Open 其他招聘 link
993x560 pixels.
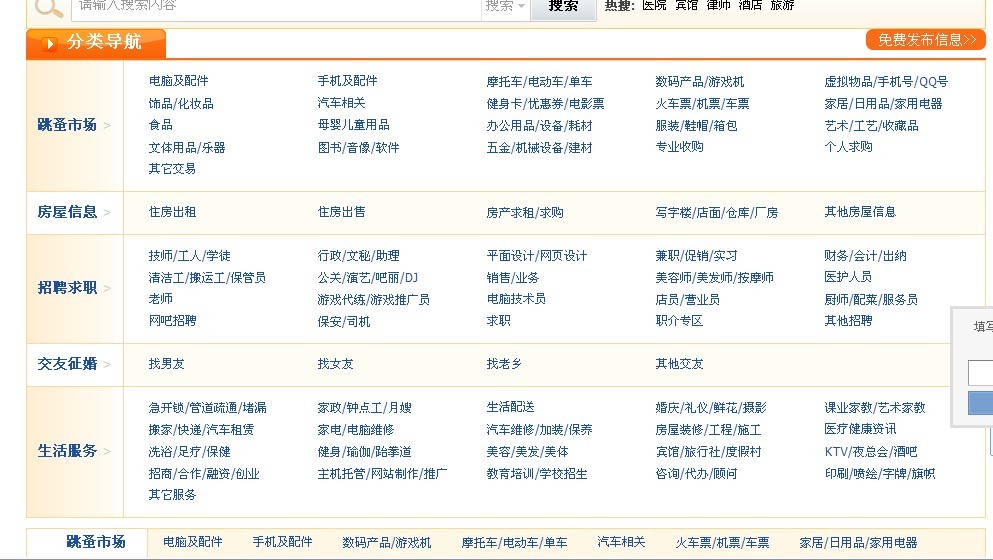coord(848,321)
